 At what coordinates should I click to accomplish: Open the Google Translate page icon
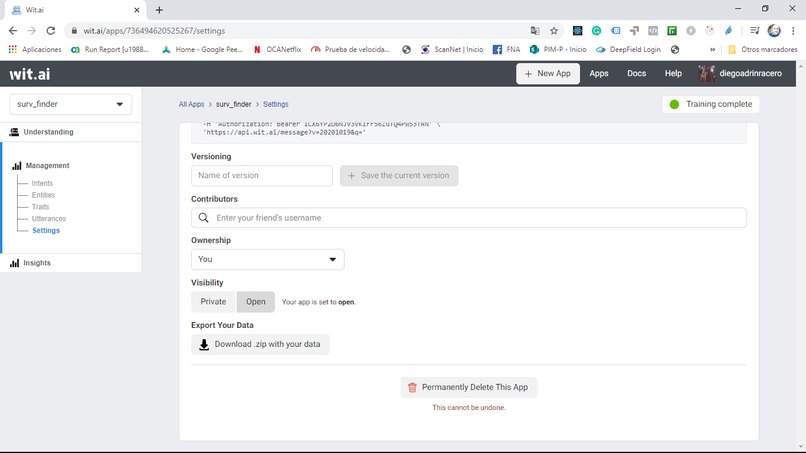pyautogui.click(x=535, y=31)
